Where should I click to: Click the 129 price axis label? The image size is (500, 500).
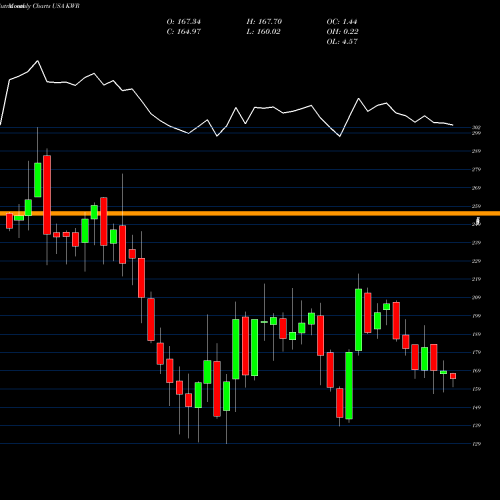(x=476, y=444)
